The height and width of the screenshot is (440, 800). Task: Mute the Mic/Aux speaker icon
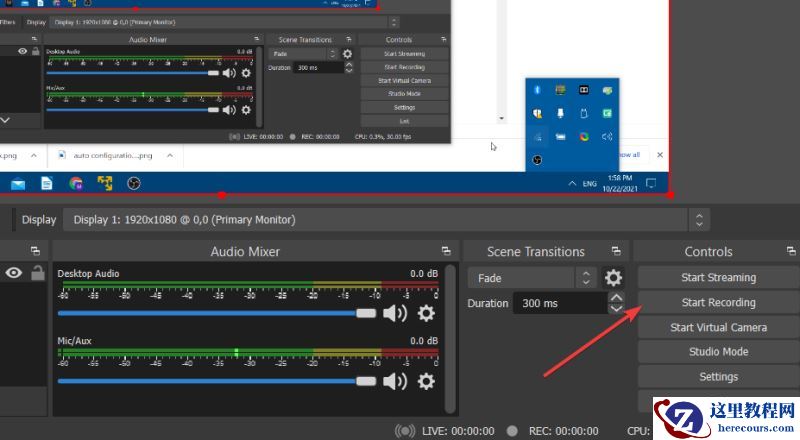coord(395,381)
